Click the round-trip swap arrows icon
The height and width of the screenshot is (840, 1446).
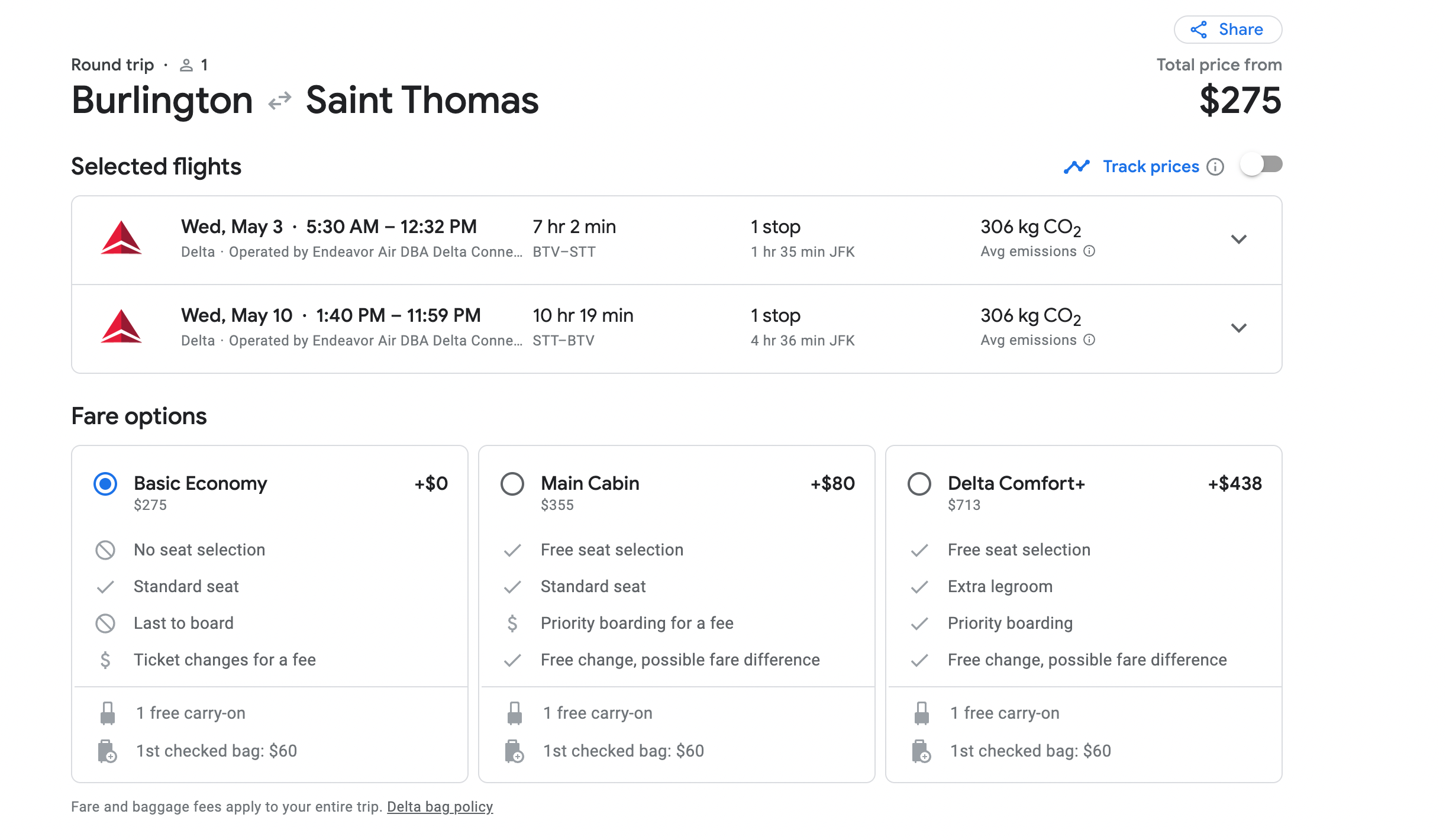279,101
